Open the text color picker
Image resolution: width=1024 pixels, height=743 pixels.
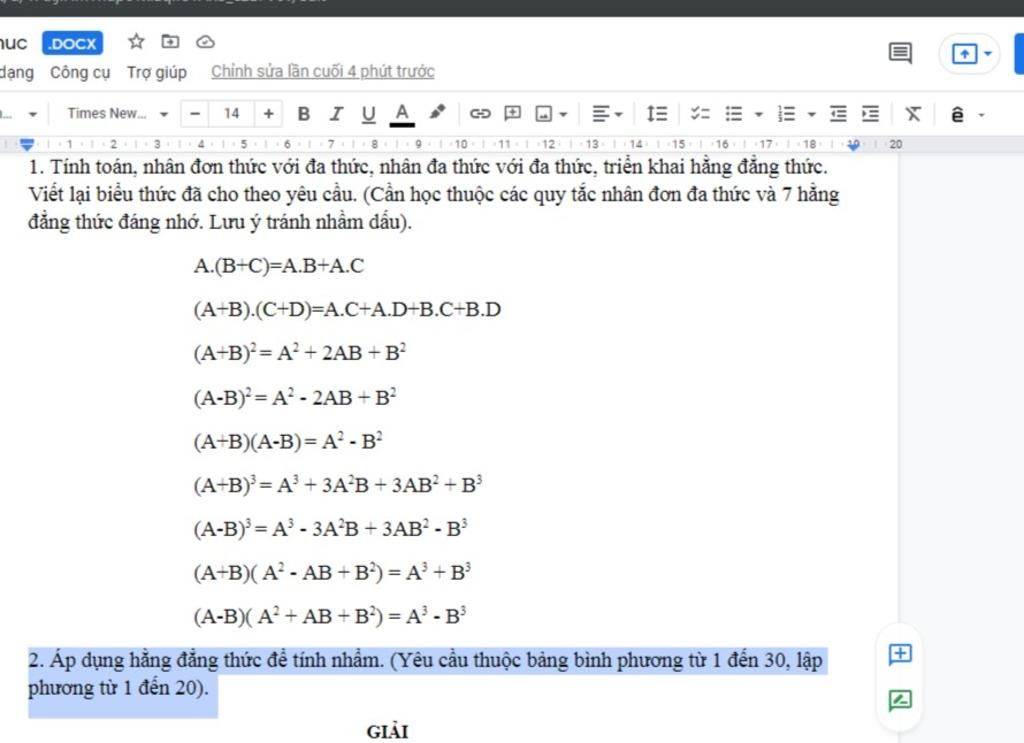coord(402,114)
